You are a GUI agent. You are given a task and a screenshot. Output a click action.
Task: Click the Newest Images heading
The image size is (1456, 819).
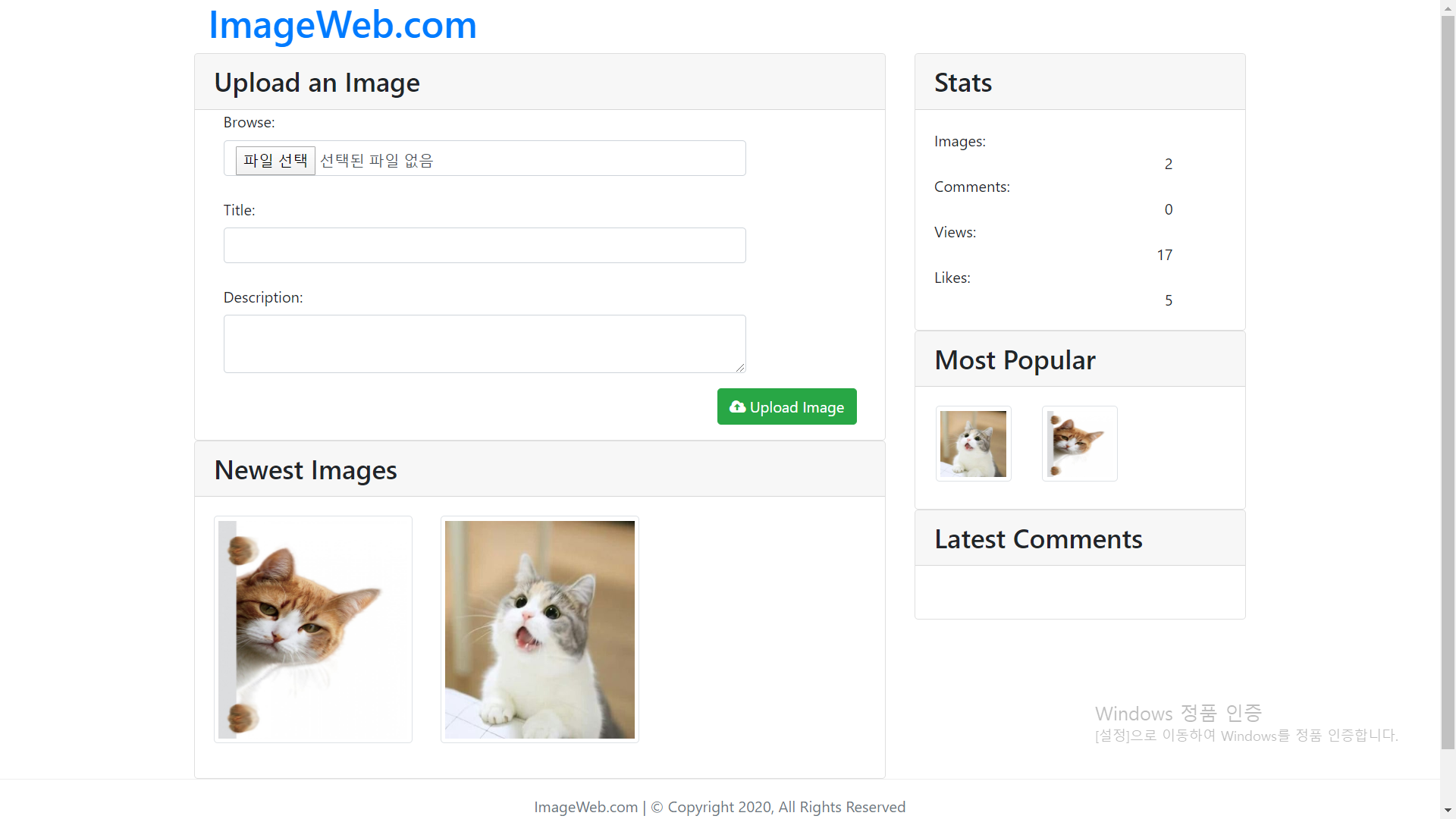pyautogui.click(x=306, y=470)
